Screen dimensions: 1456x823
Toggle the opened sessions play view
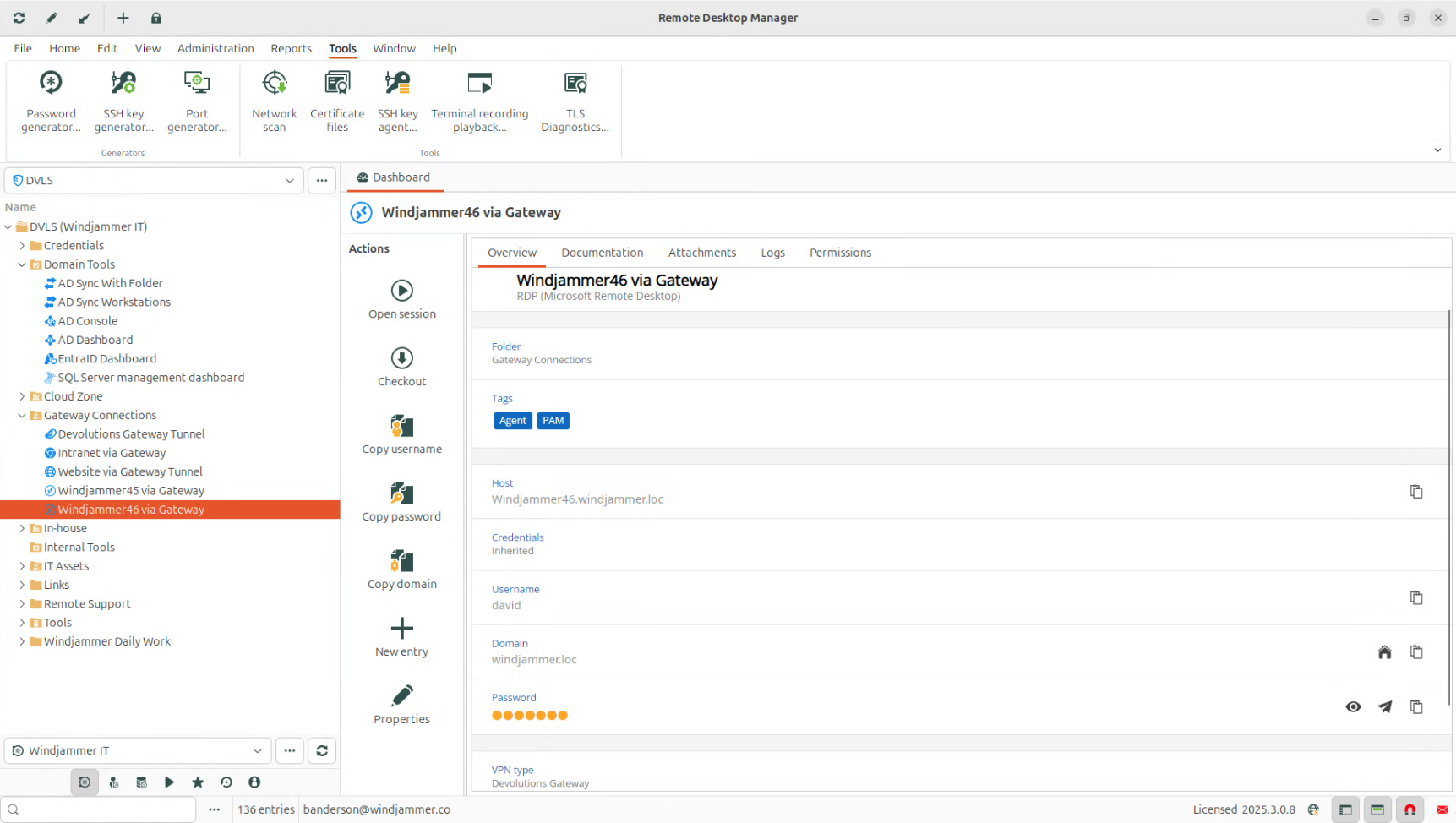169,782
